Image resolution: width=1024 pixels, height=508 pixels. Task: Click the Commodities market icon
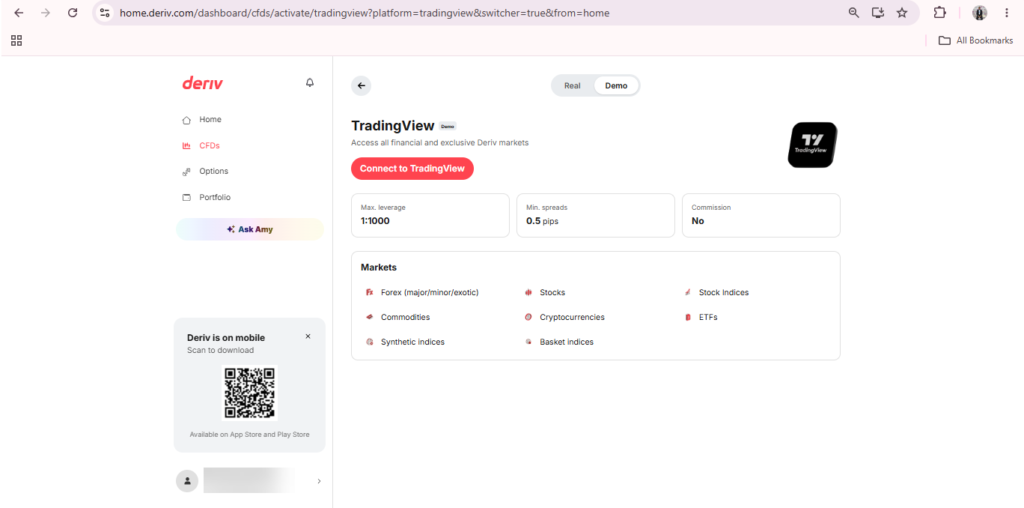369,317
